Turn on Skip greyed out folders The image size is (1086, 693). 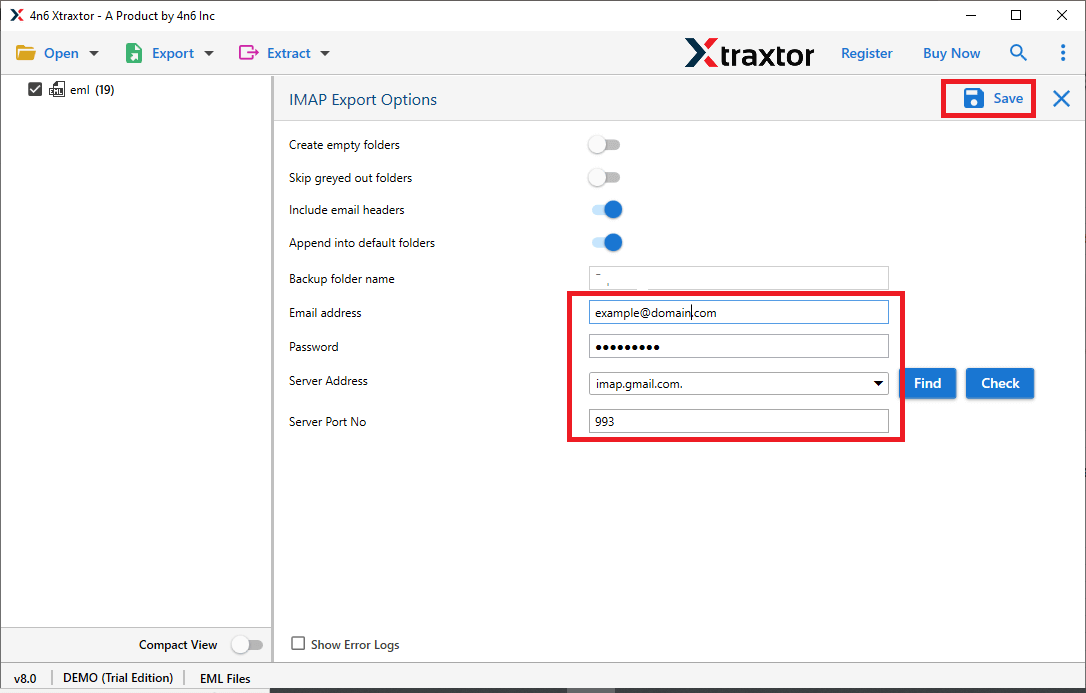(604, 178)
